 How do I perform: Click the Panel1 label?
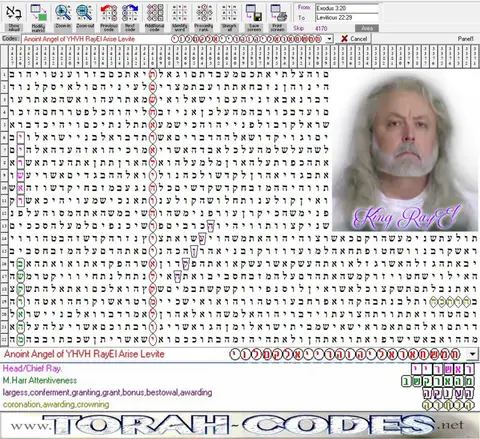[x=465, y=39]
